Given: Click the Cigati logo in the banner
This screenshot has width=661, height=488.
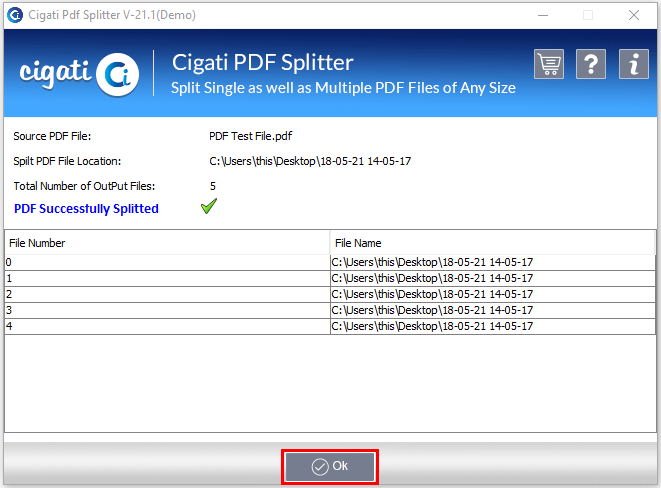Looking at the screenshot, I should coord(79,74).
